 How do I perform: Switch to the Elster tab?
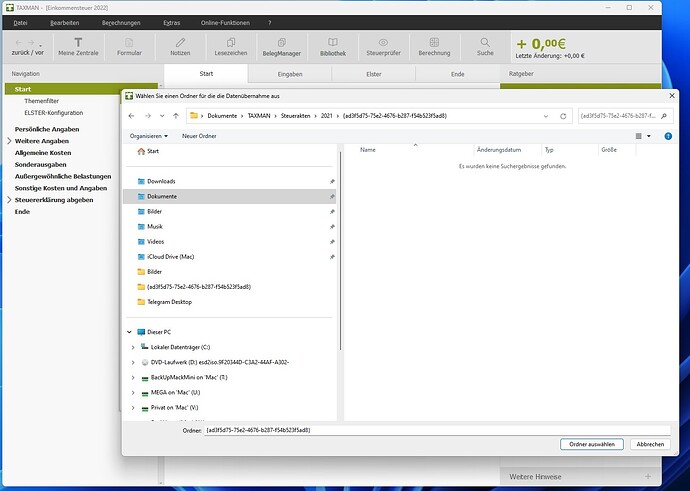(x=374, y=74)
